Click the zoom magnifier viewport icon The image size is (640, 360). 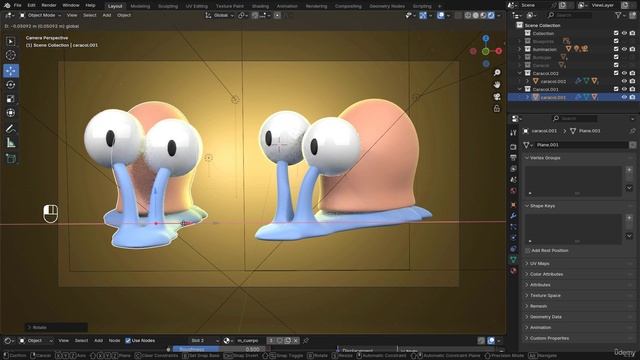497,73
